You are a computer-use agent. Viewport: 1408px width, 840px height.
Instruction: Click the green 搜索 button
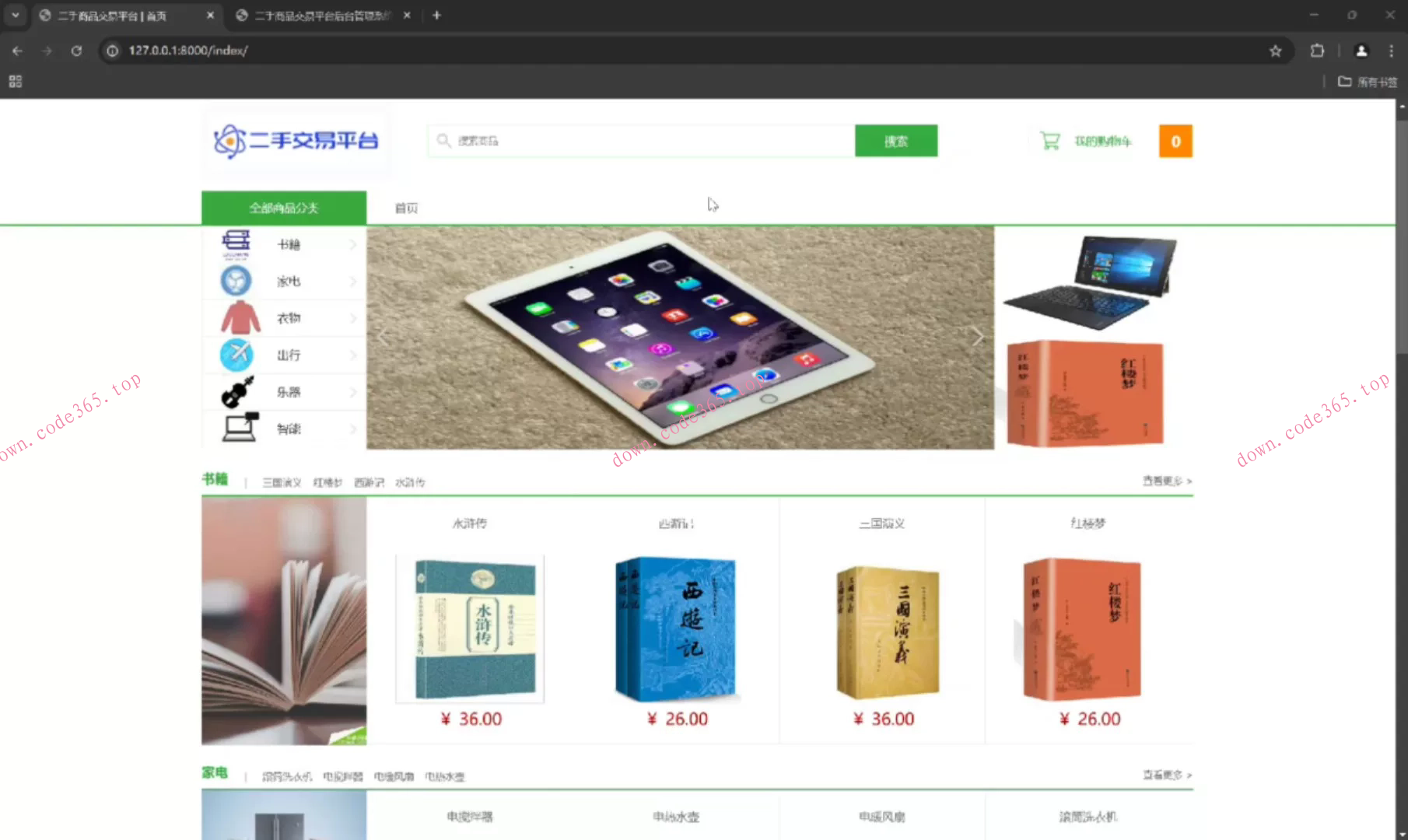(896, 141)
